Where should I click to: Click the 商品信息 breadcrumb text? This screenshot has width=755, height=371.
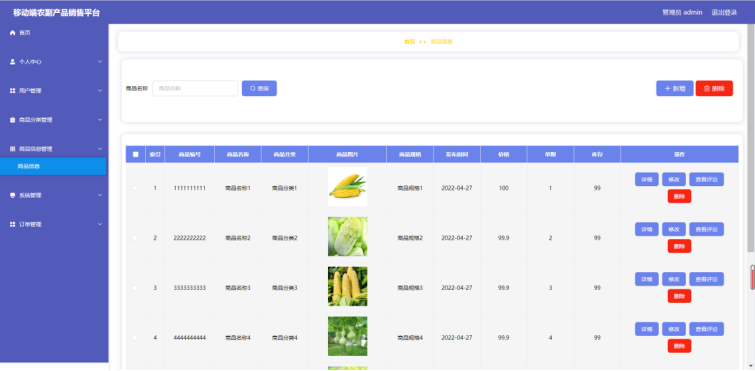tap(442, 42)
